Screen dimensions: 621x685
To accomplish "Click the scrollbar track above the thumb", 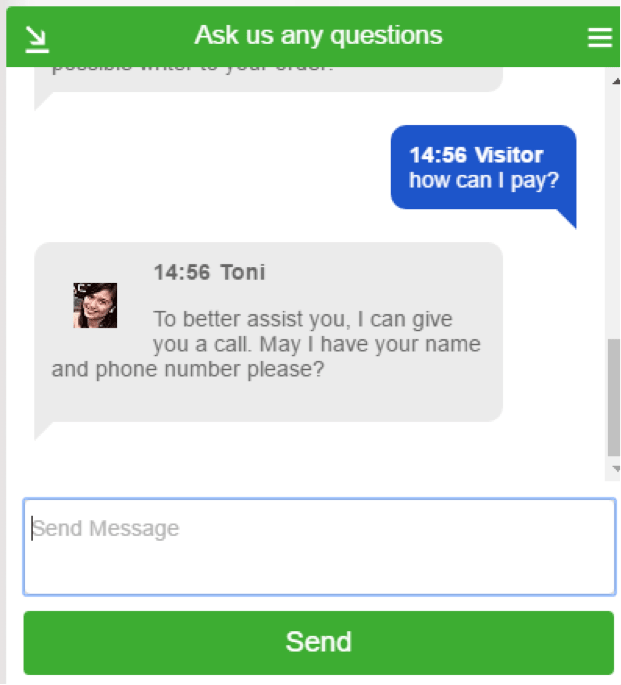I will pyautogui.click(x=614, y=212).
